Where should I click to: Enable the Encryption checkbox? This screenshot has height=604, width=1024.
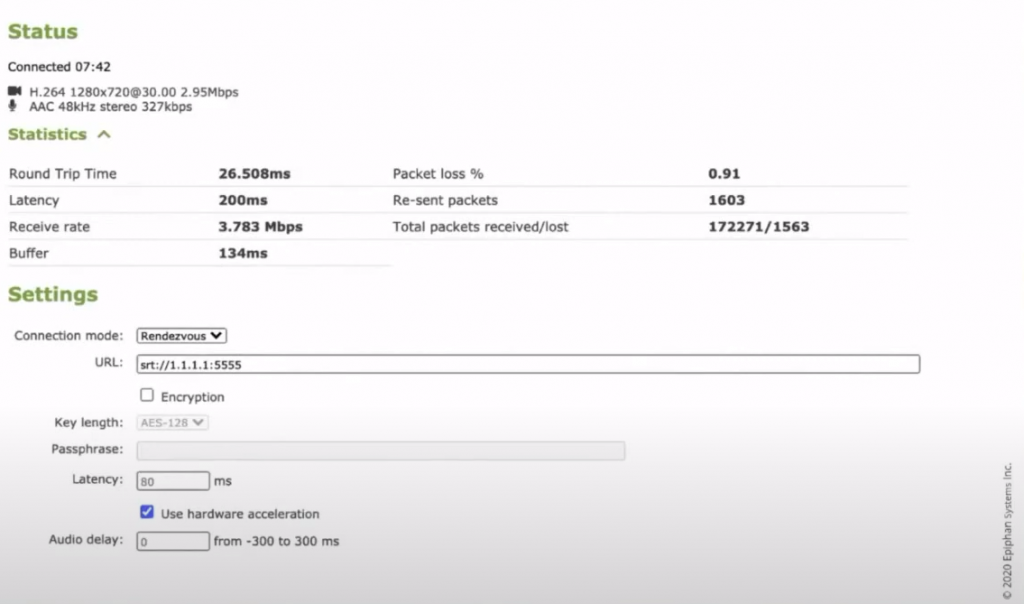tap(147, 396)
